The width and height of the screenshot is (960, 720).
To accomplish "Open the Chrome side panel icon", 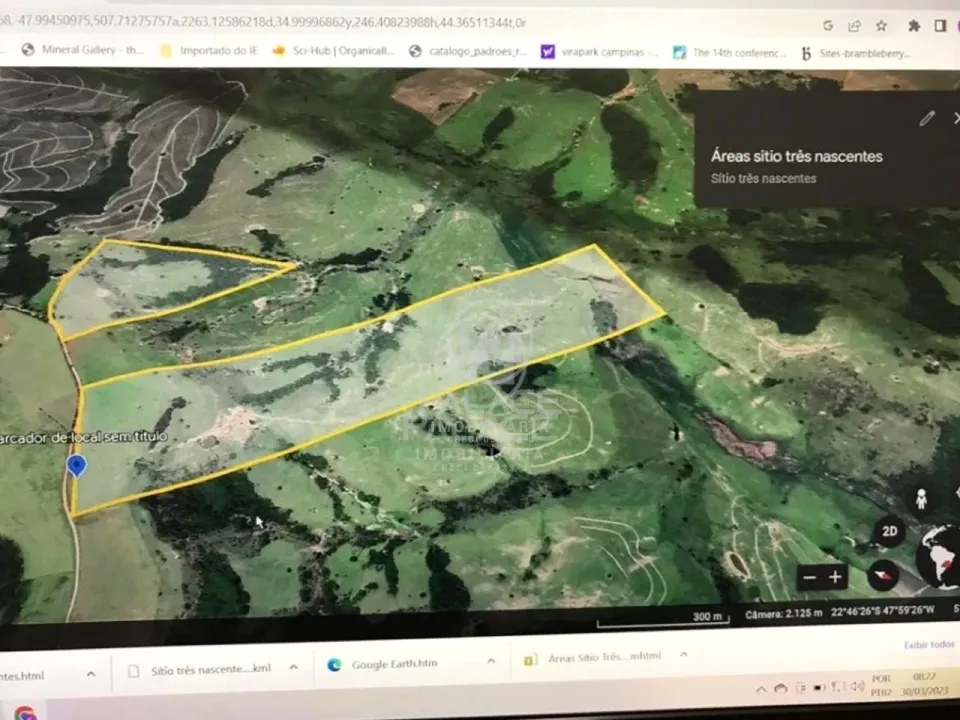I will click(940, 26).
